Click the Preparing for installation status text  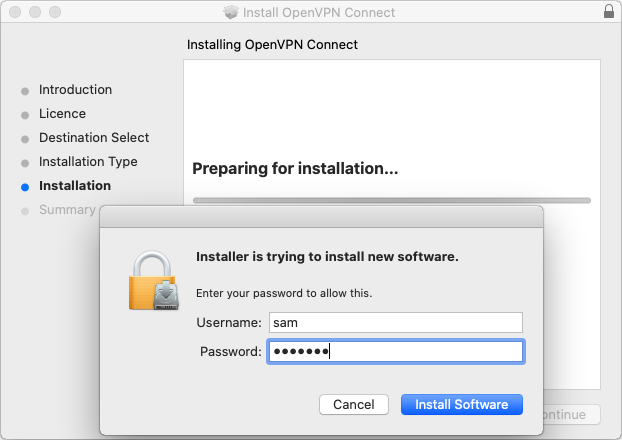point(295,169)
